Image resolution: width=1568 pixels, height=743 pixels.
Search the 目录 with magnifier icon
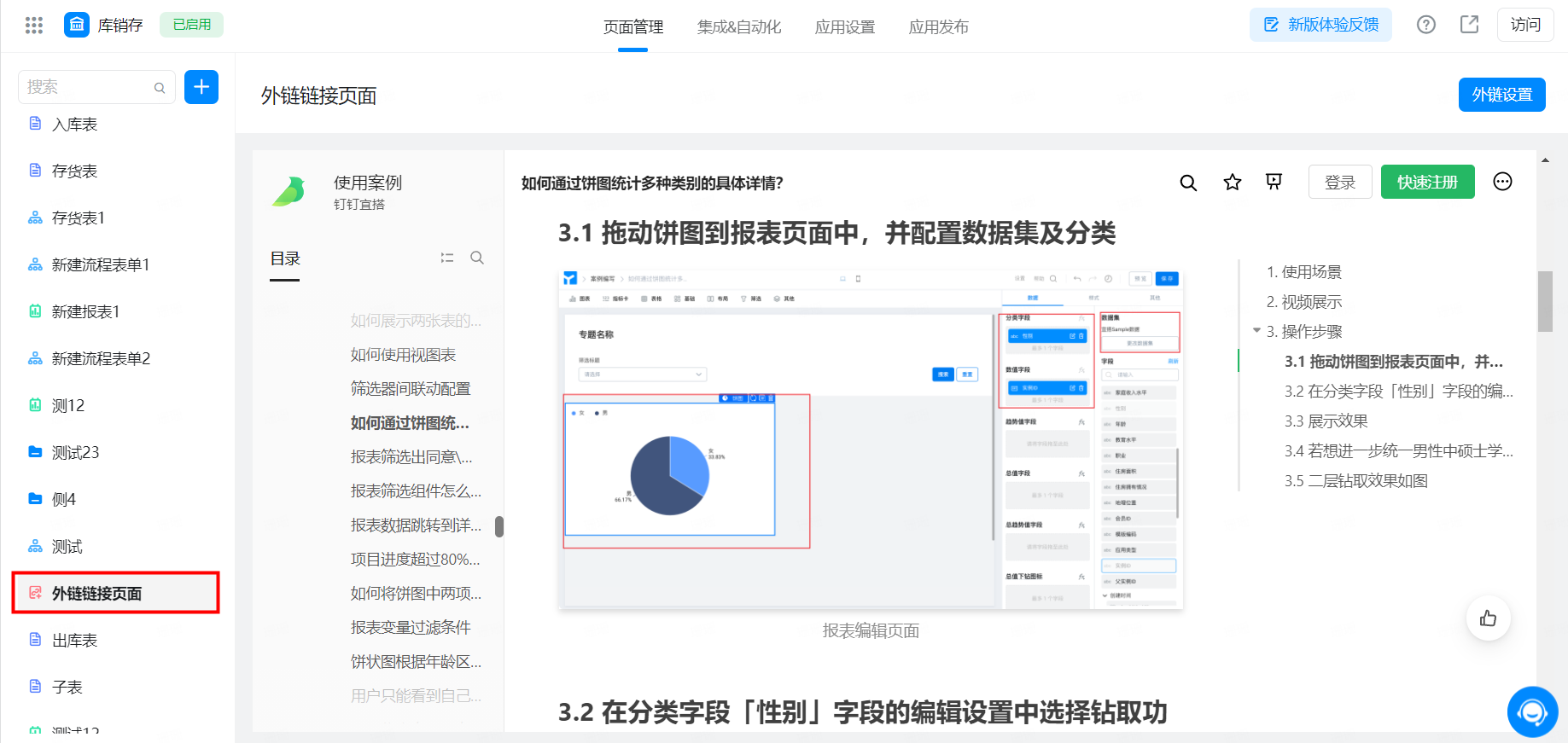coord(477,258)
